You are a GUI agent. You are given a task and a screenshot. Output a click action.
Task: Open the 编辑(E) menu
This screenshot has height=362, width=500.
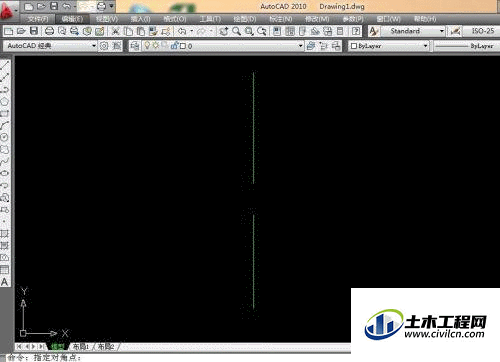(x=72, y=19)
